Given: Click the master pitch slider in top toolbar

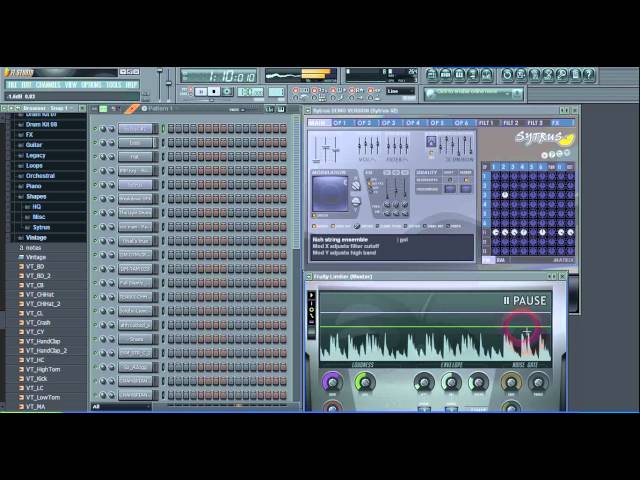Looking at the screenshot, I should pyautogui.click(x=169, y=85).
